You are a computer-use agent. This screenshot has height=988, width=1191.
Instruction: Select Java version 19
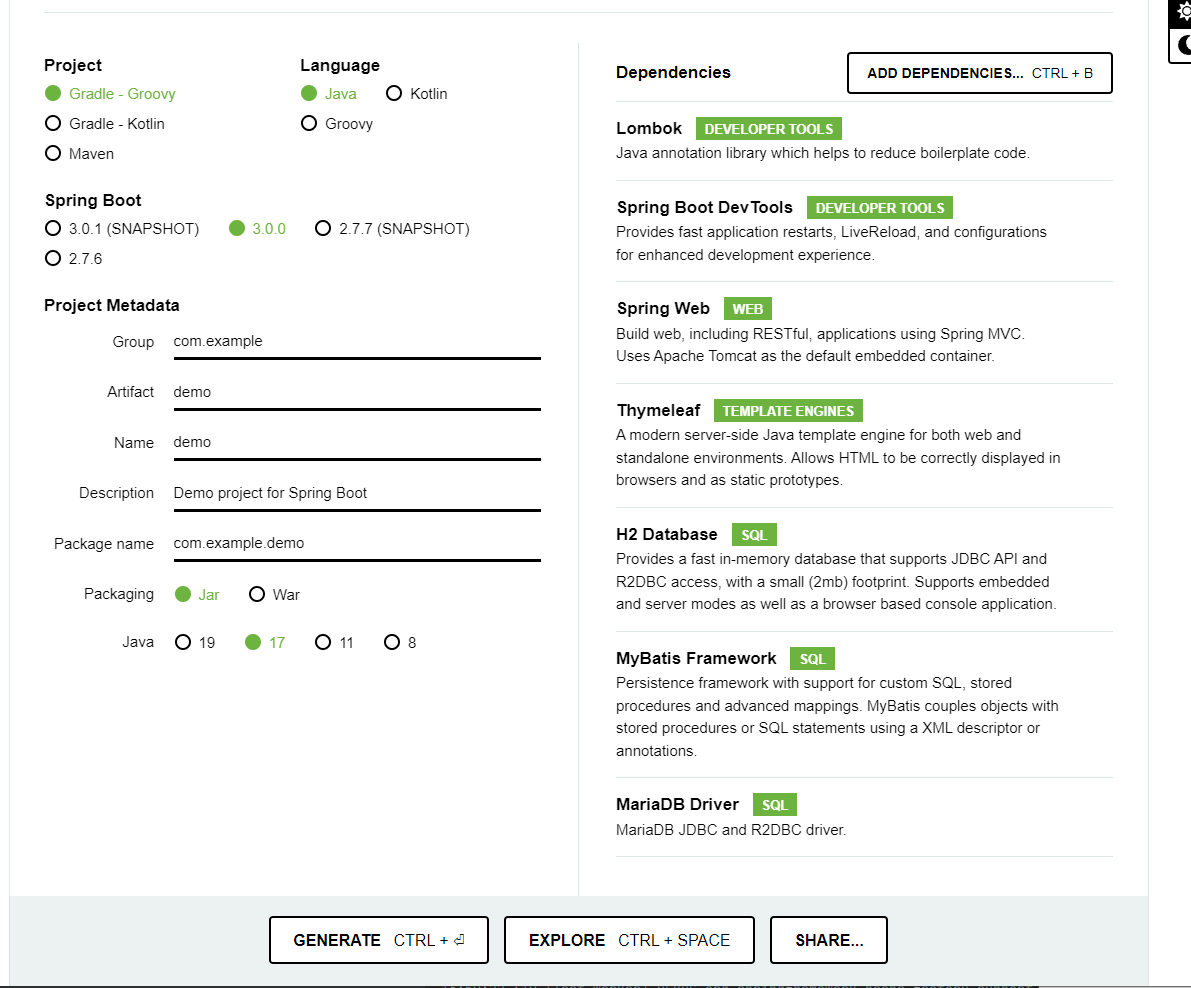coord(195,642)
